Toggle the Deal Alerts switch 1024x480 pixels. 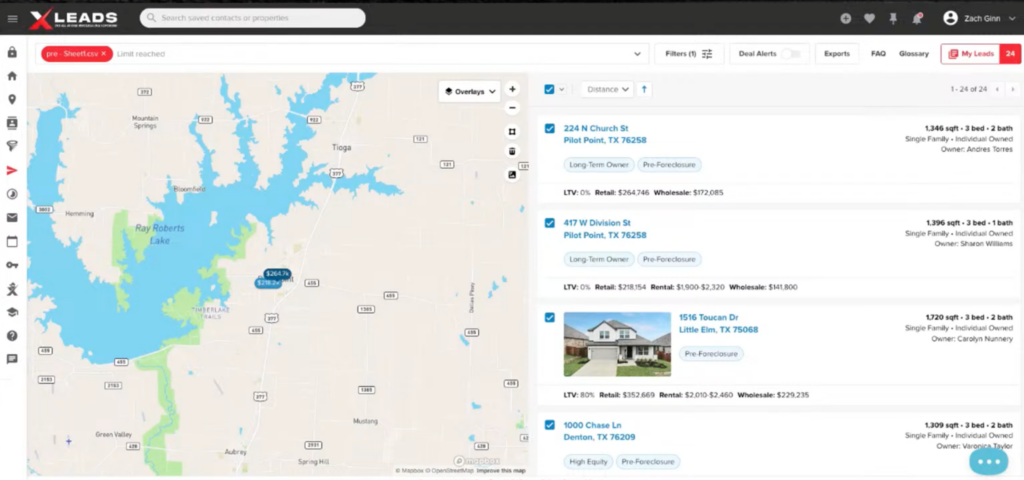point(791,54)
